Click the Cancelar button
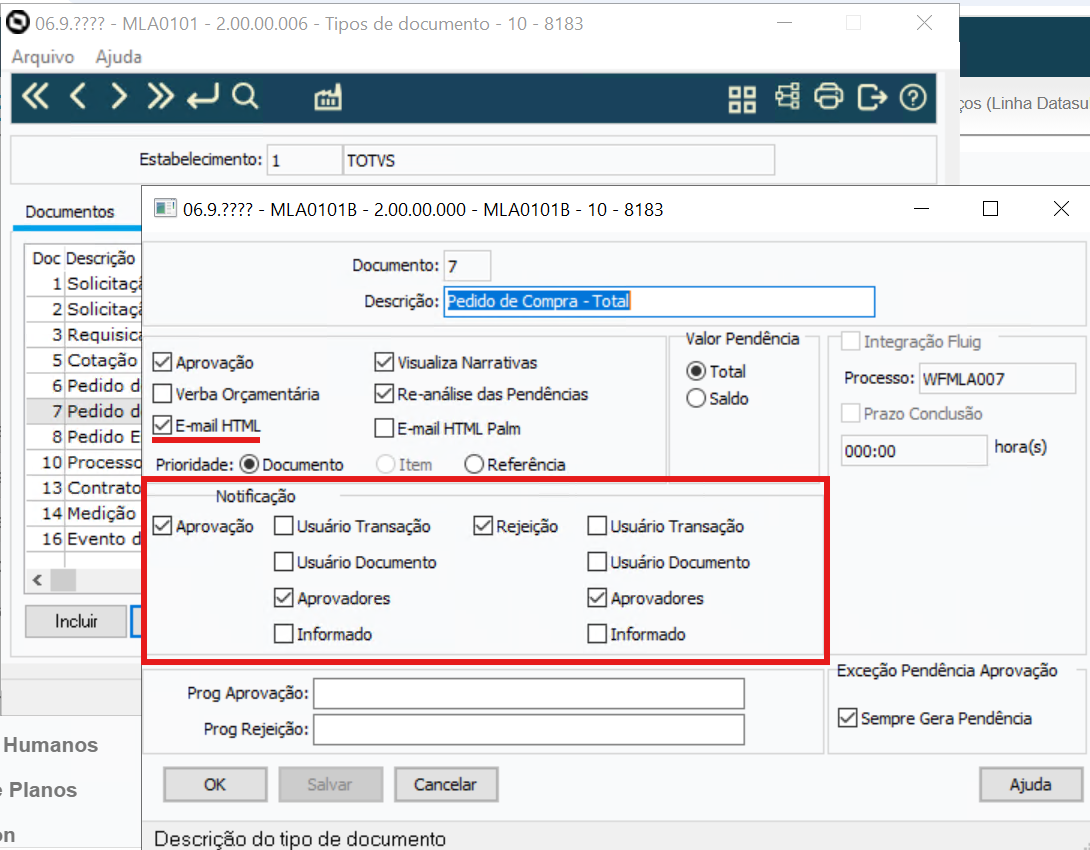 [446, 785]
